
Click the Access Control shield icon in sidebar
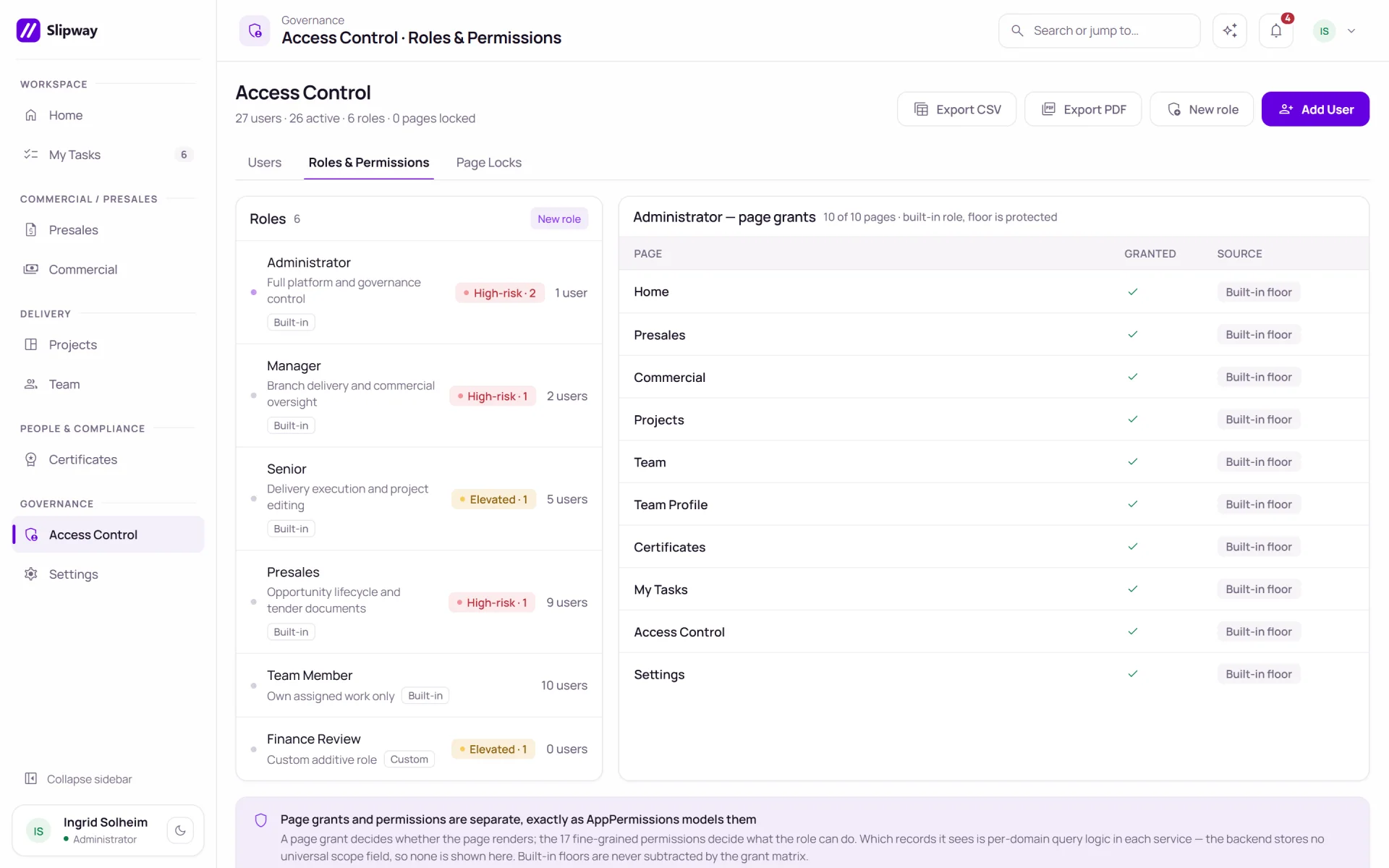tap(31, 535)
